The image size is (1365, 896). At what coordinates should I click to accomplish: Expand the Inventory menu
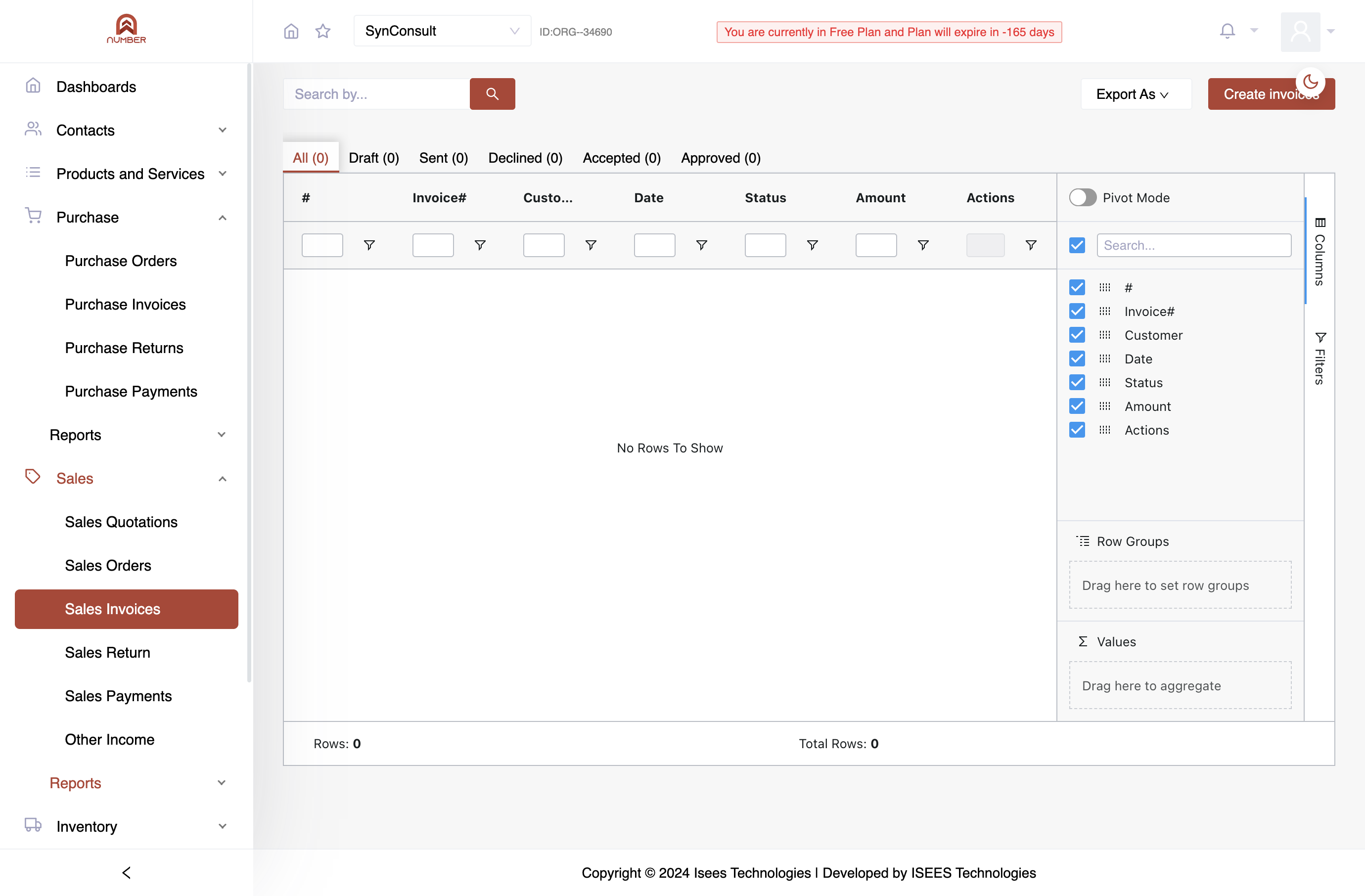coord(126,826)
